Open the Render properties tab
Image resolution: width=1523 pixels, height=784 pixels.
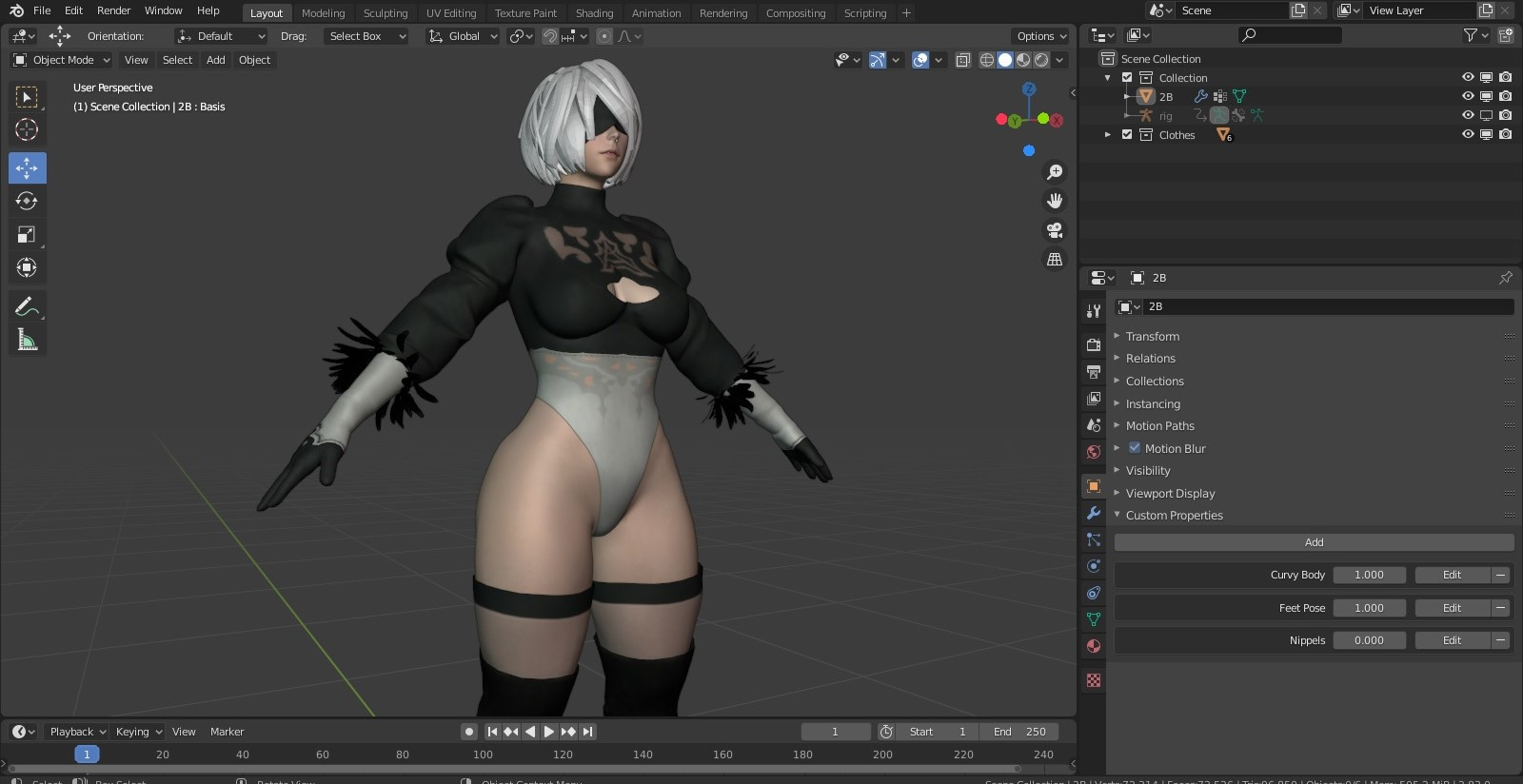point(1094,344)
